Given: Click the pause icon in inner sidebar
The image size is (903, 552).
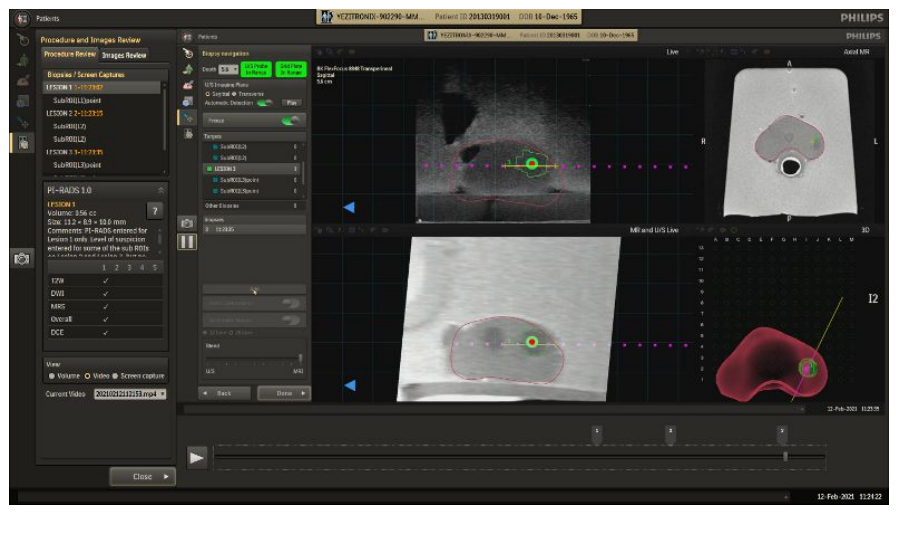Looking at the screenshot, I should pos(187,242).
